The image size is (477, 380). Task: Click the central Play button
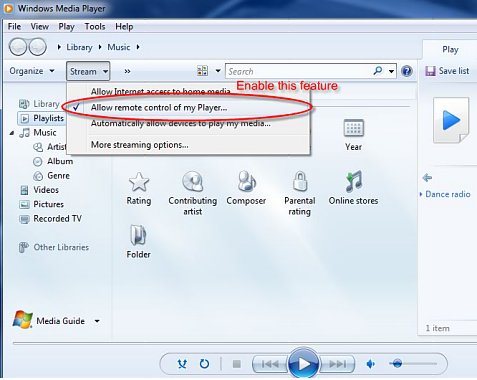pyautogui.click(x=303, y=364)
